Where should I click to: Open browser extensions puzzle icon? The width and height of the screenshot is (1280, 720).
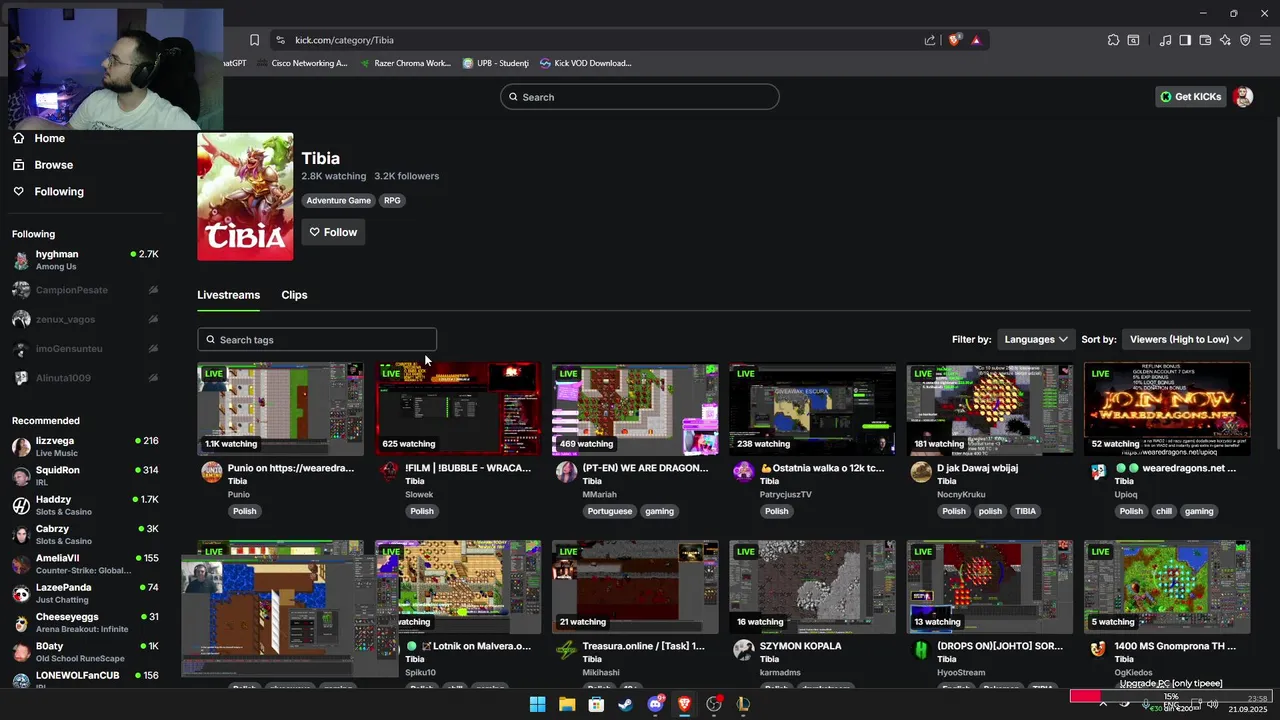click(x=1113, y=40)
